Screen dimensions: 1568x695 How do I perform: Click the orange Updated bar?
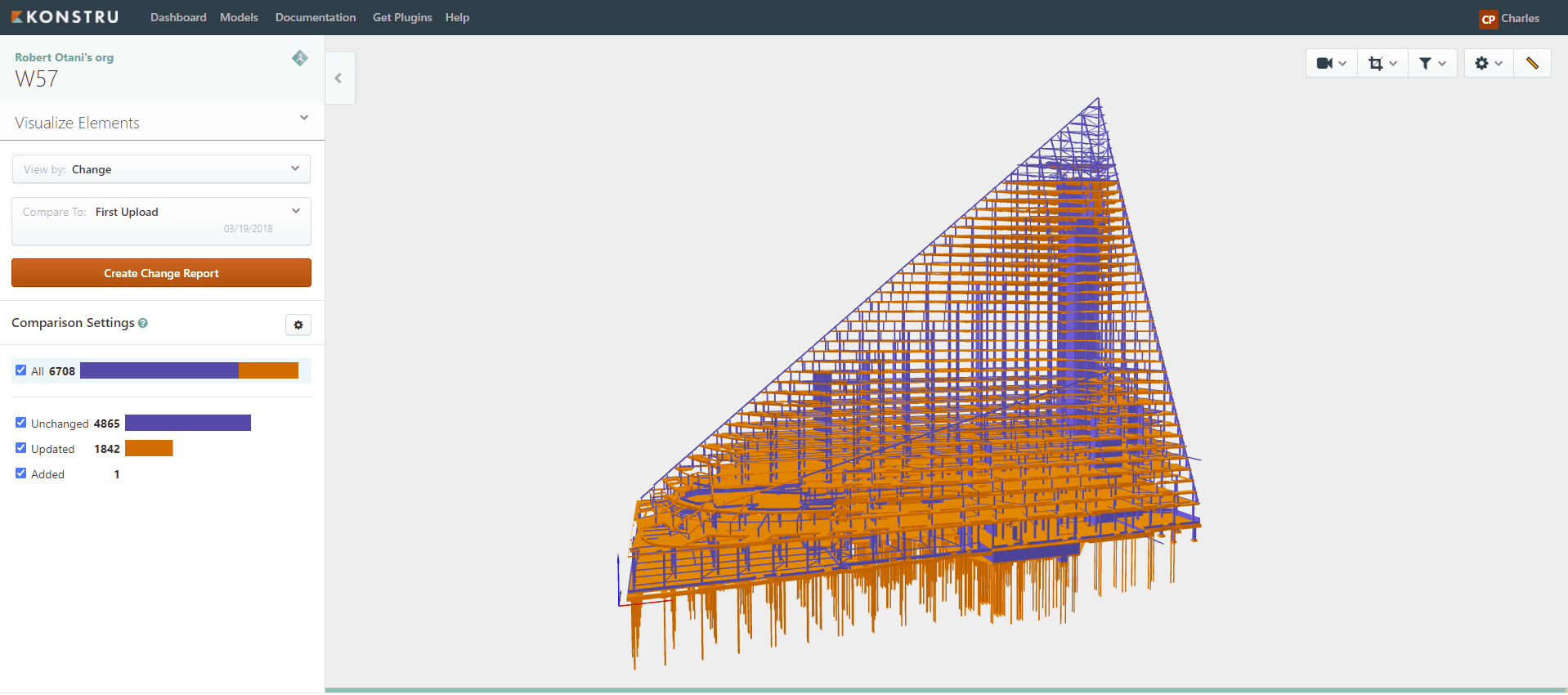[149, 448]
